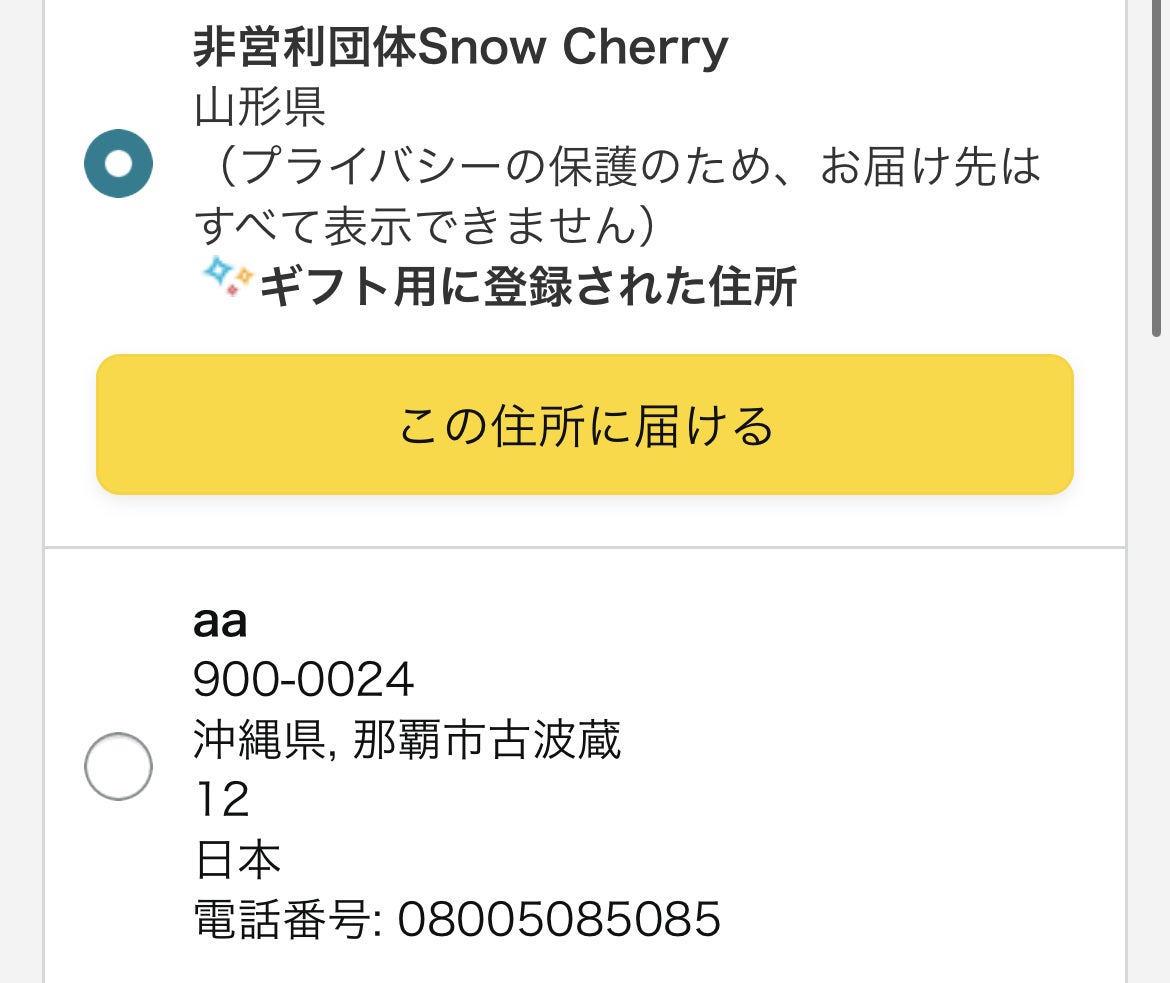Click the 日本 country line
This screenshot has width=1170, height=983.
[237, 860]
